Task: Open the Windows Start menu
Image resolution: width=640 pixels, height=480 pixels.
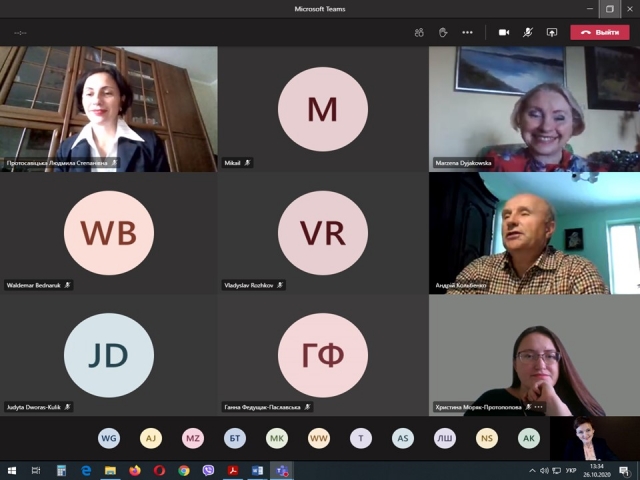Action: coord(12,470)
